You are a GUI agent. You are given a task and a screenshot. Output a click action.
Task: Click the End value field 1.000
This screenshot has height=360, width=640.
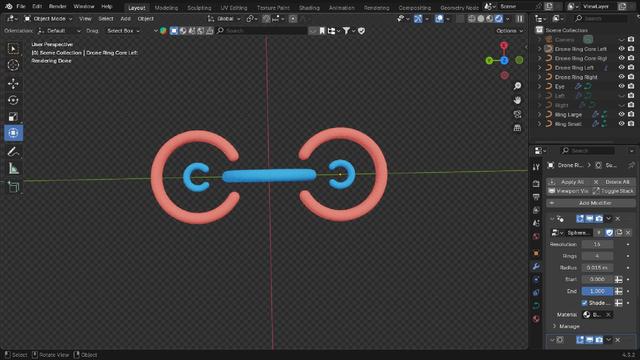point(597,291)
